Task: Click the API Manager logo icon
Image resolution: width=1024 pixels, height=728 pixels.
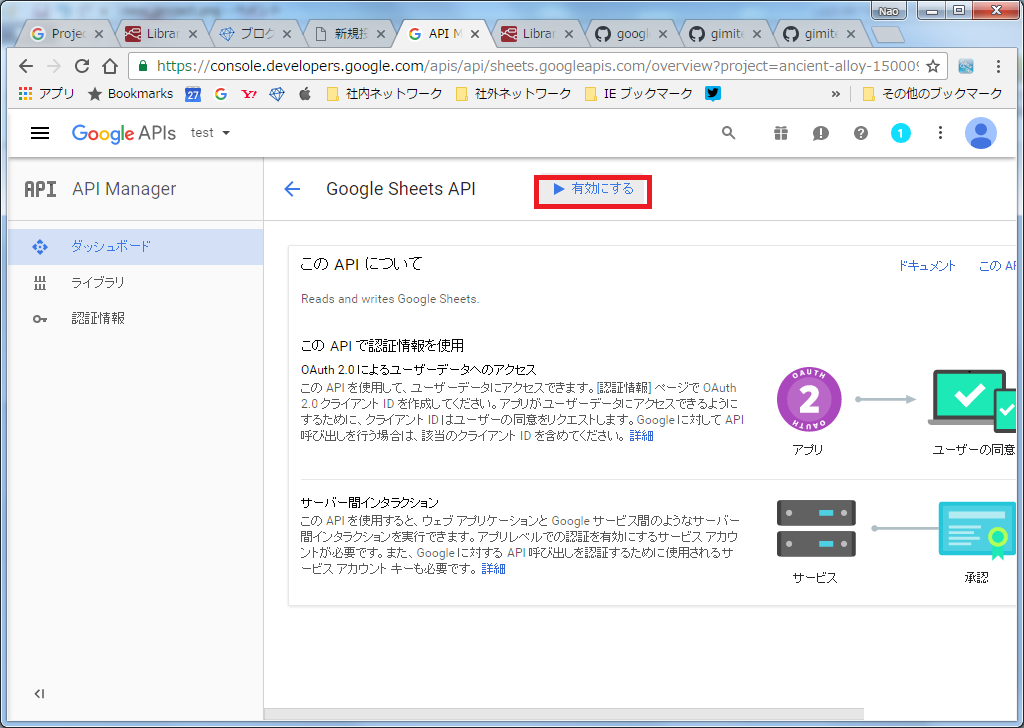Action: [40, 189]
